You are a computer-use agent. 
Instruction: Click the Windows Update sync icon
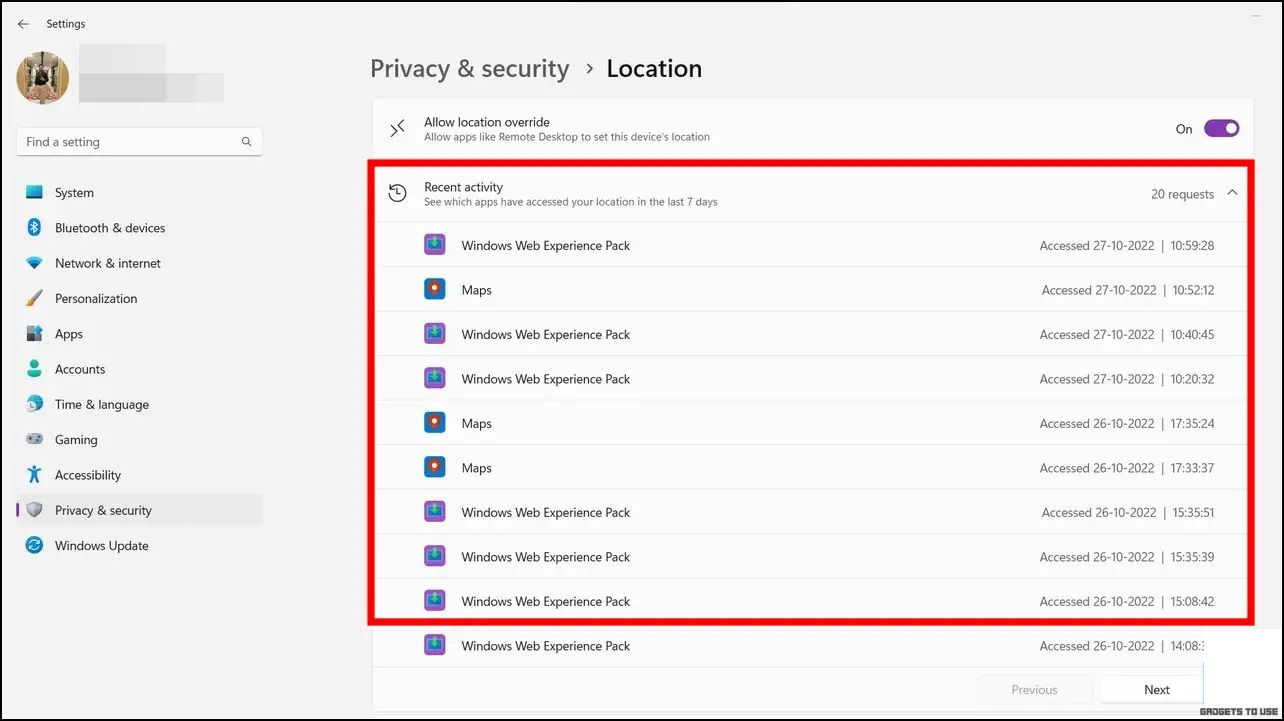[35, 546]
